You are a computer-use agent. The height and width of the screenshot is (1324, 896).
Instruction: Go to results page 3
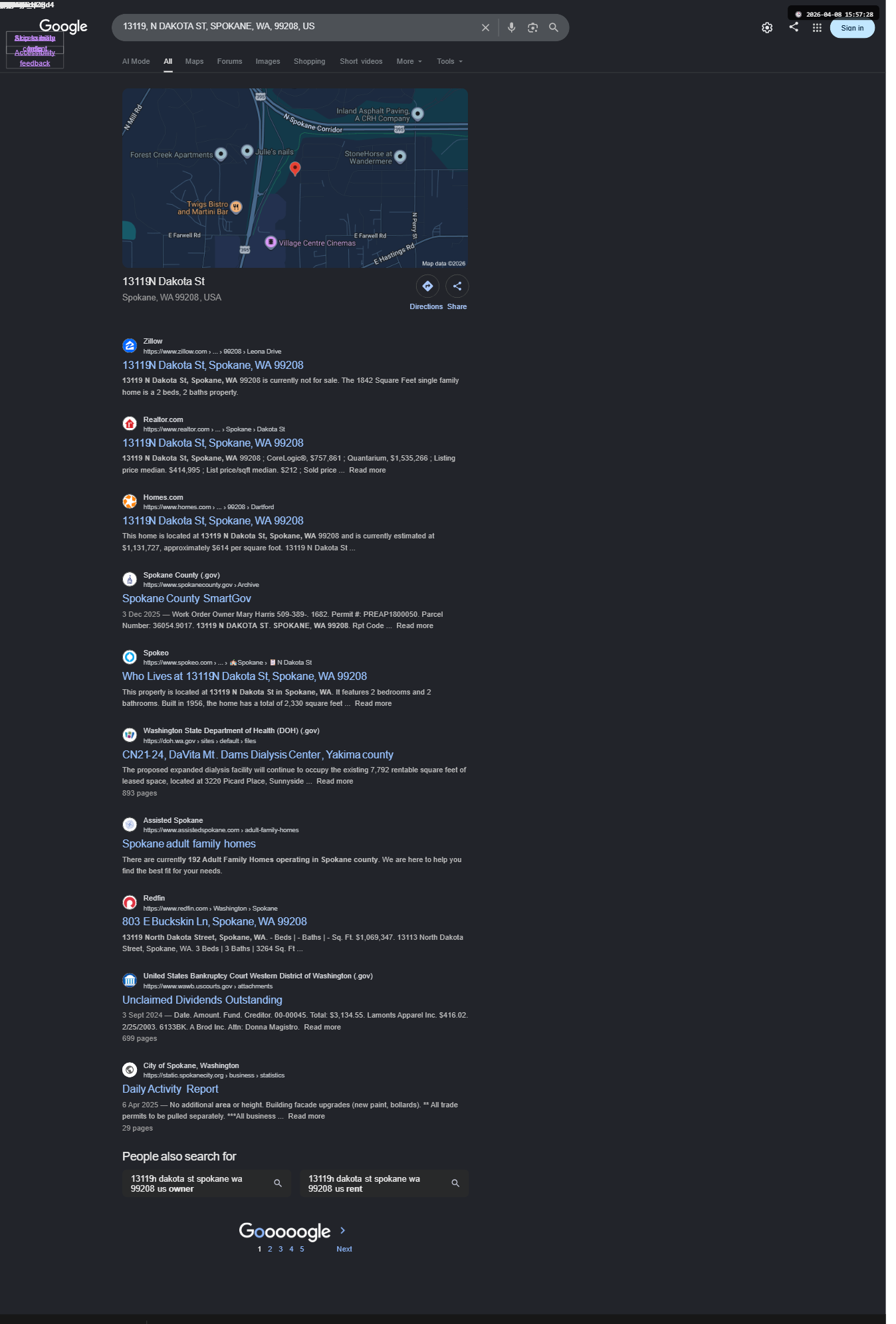coord(280,1250)
